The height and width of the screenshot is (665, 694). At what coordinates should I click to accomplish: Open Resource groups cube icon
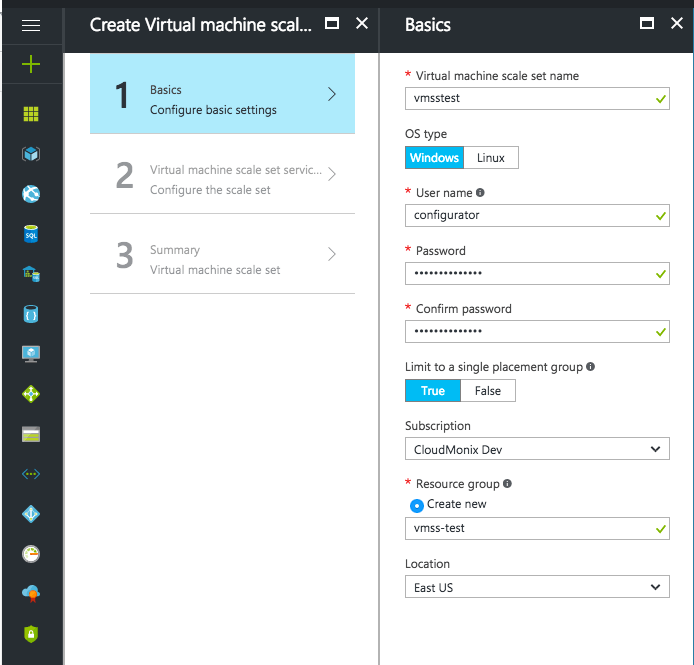pyautogui.click(x=31, y=154)
